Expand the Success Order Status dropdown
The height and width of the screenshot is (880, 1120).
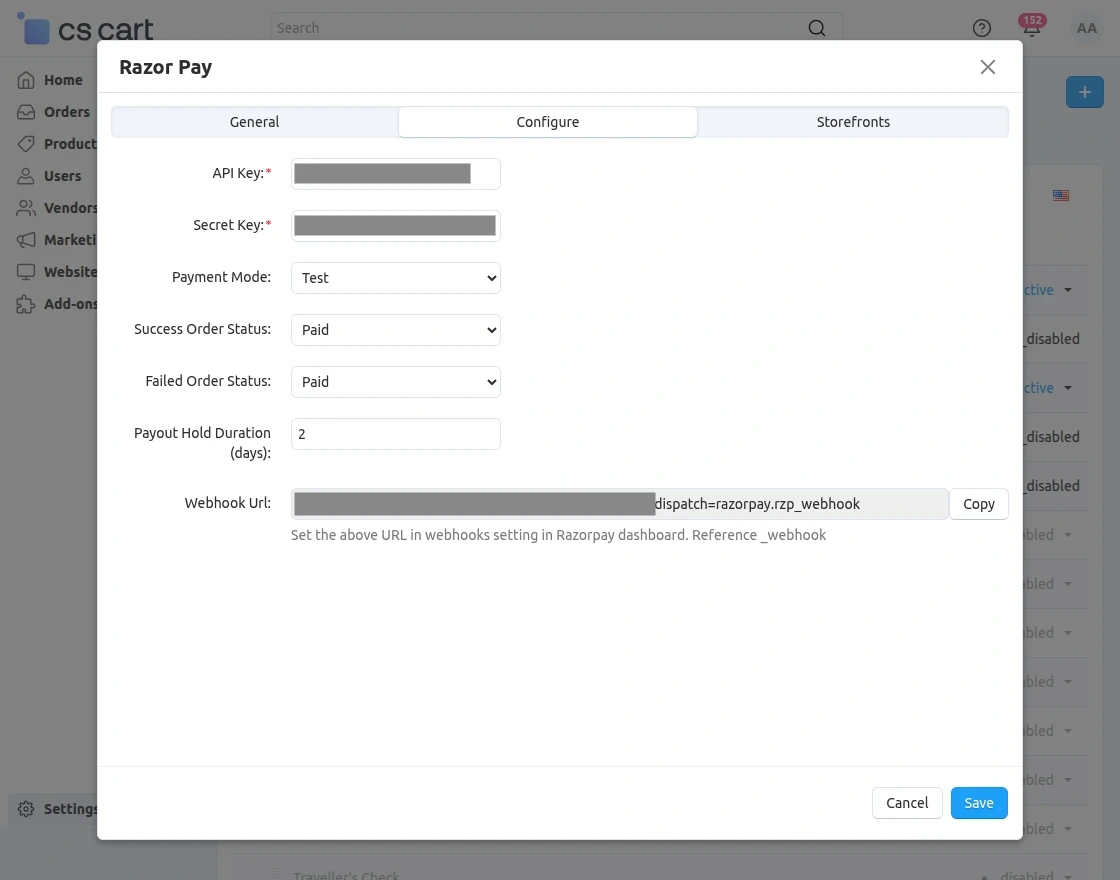[395, 329]
